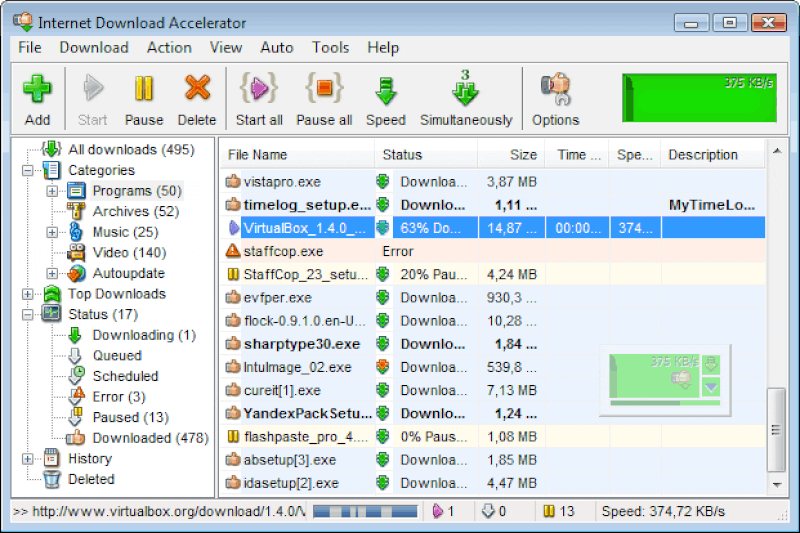Open the Download menu
This screenshot has width=800, height=533.
(x=94, y=47)
